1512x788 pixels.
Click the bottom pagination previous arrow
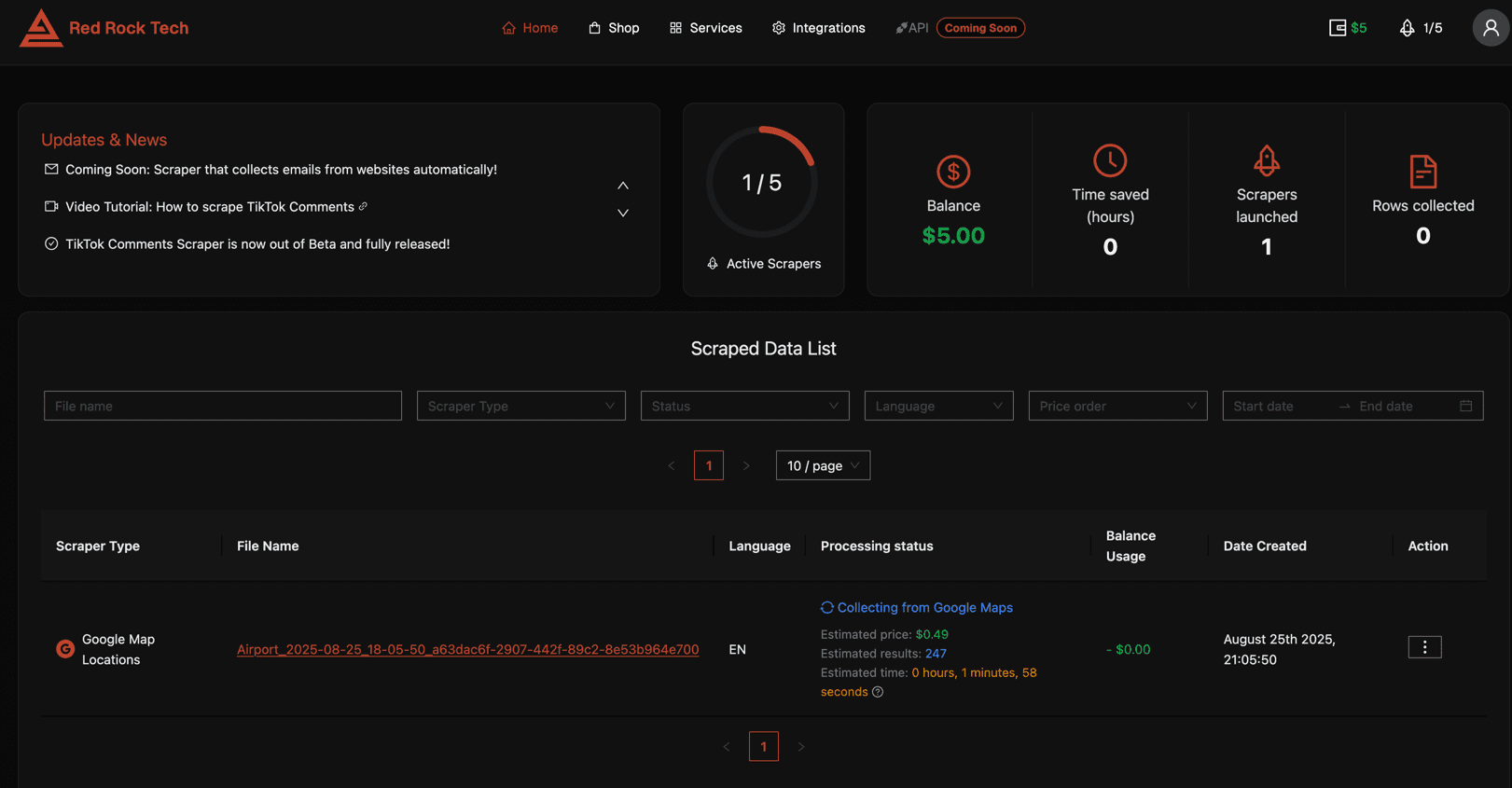(x=727, y=746)
